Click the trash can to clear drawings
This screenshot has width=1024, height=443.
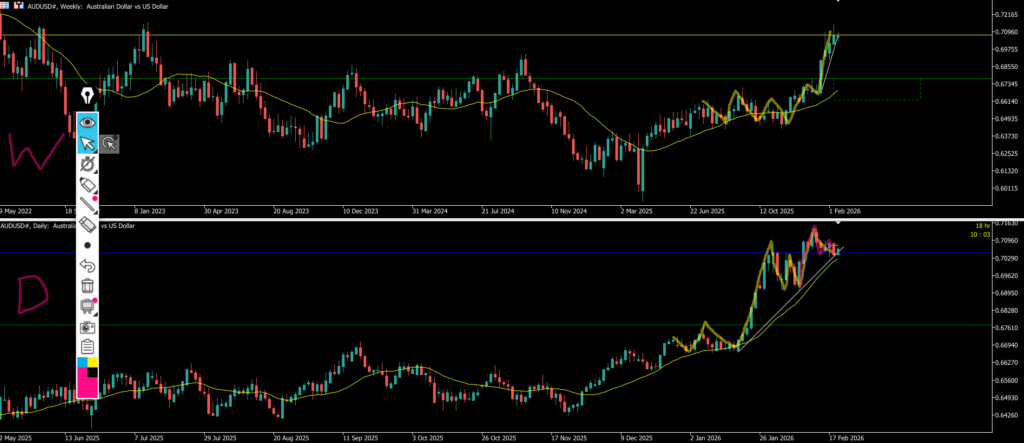88,286
